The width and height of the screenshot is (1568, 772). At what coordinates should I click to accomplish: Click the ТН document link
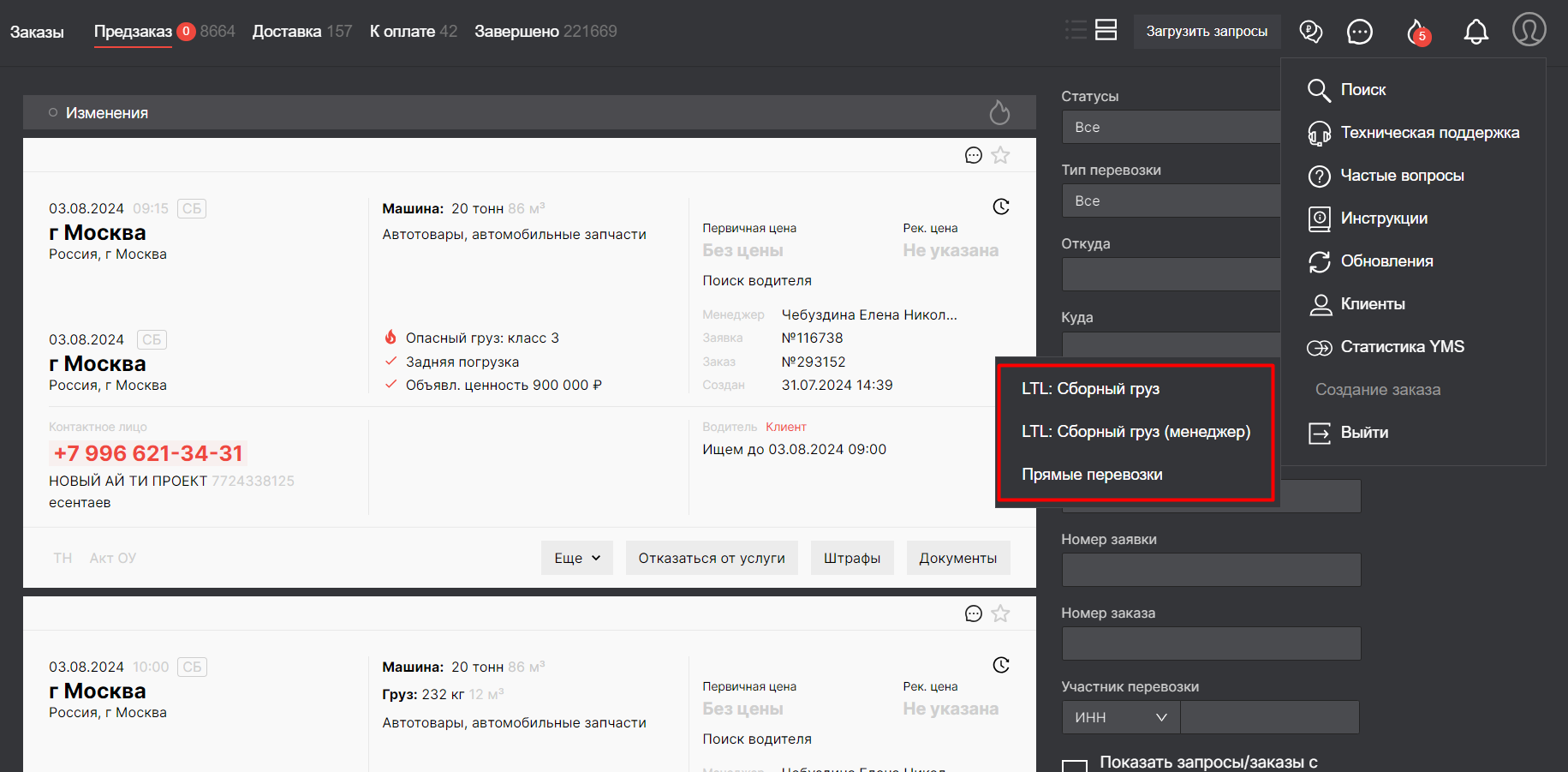click(x=63, y=558)
